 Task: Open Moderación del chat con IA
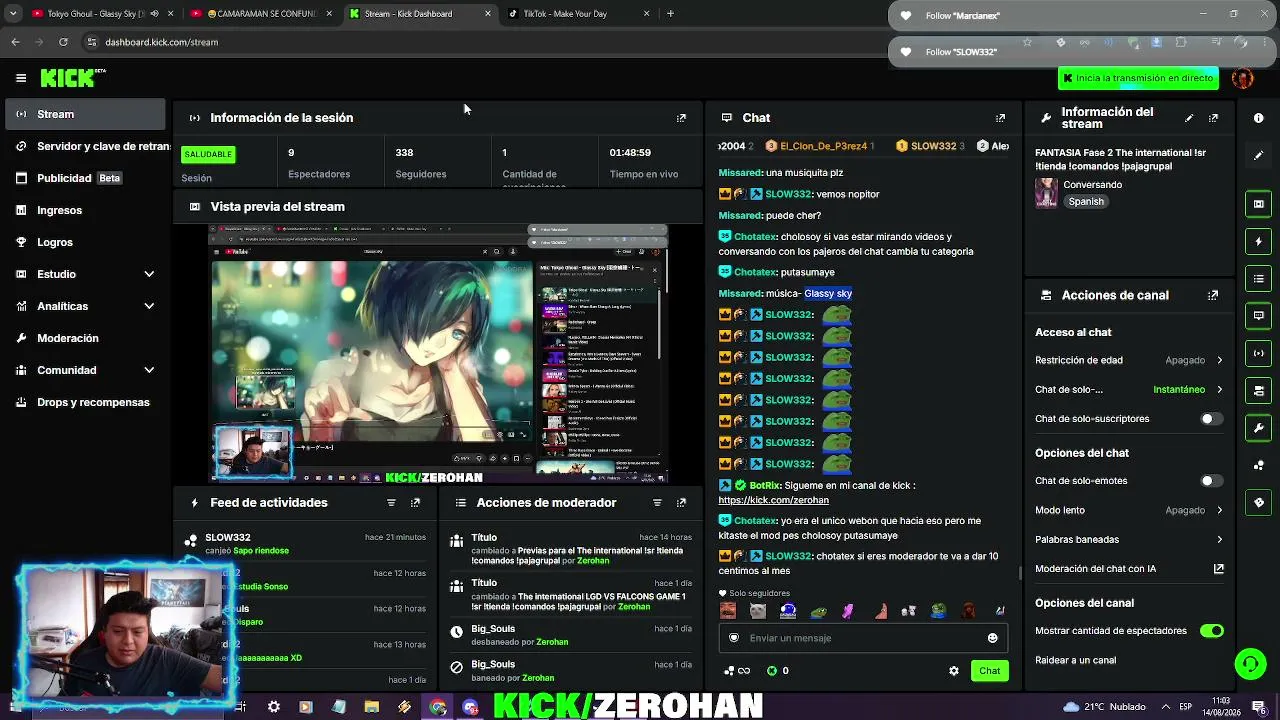[x=1129, y=569]
